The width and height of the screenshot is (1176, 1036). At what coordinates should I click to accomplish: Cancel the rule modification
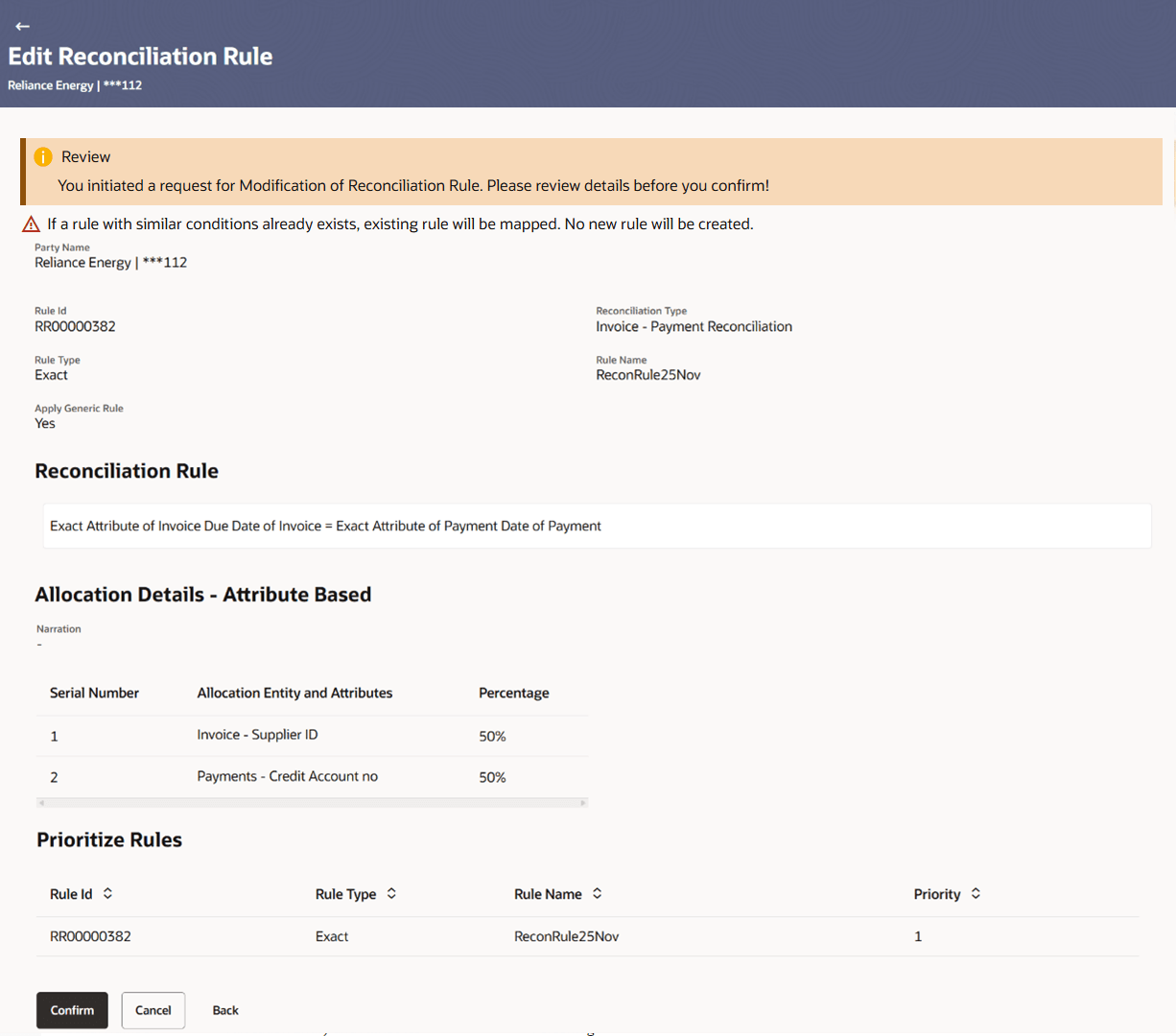153,1010
